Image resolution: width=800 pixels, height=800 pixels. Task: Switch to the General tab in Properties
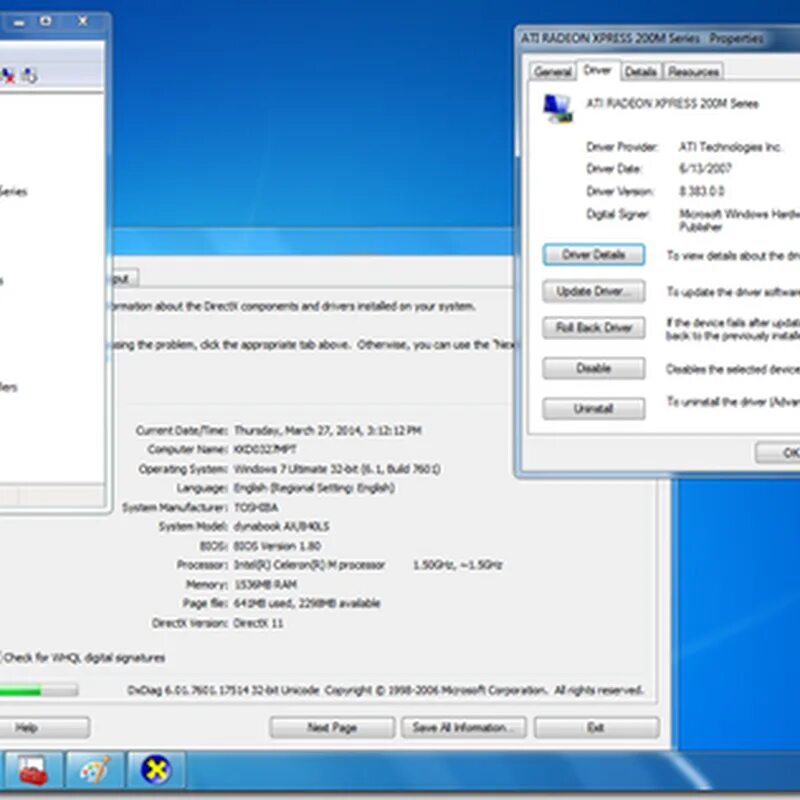pyautogui.click(x=553, y=72)
